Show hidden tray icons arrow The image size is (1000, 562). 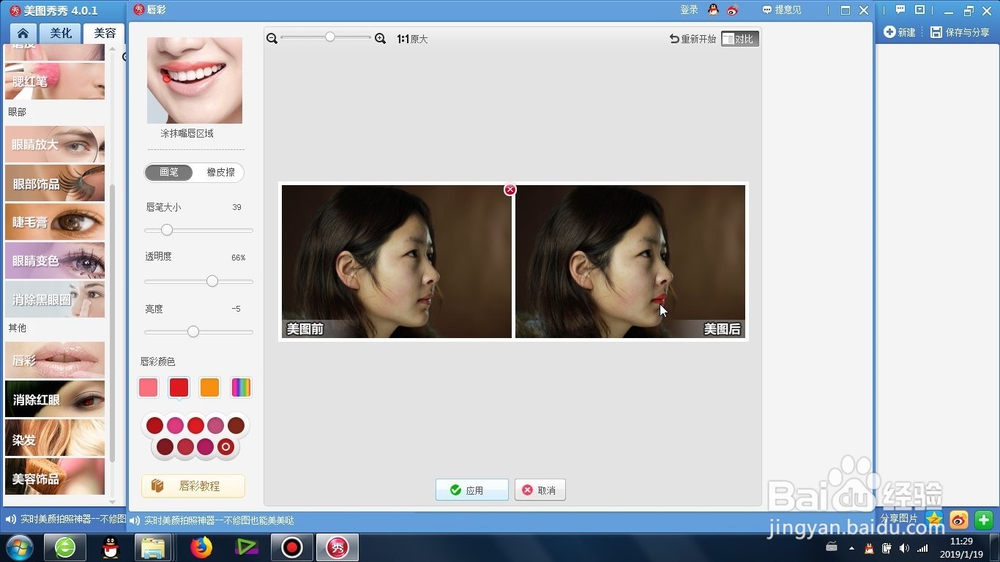pyautogui.click(x=851, y=548)
